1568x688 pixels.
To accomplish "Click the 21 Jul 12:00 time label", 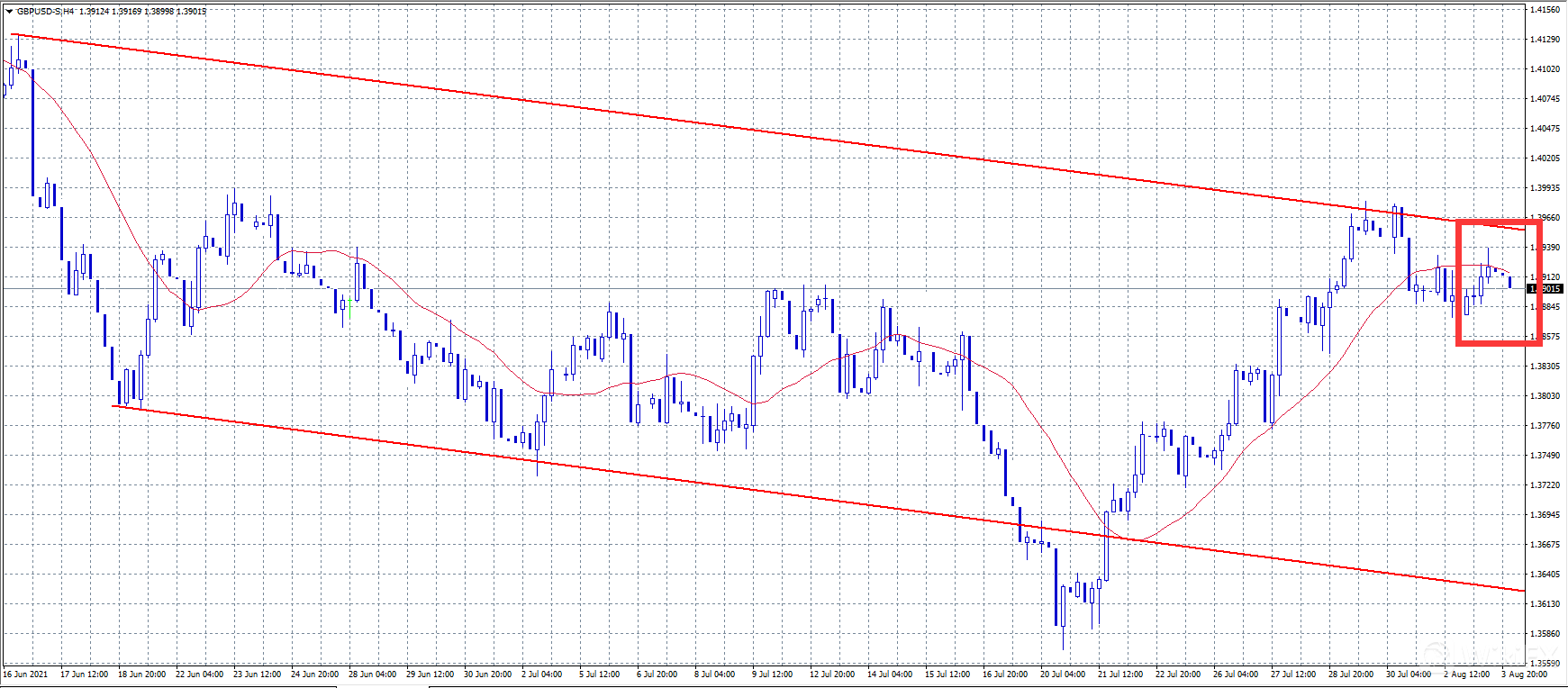I will [x=1121, y=674].
